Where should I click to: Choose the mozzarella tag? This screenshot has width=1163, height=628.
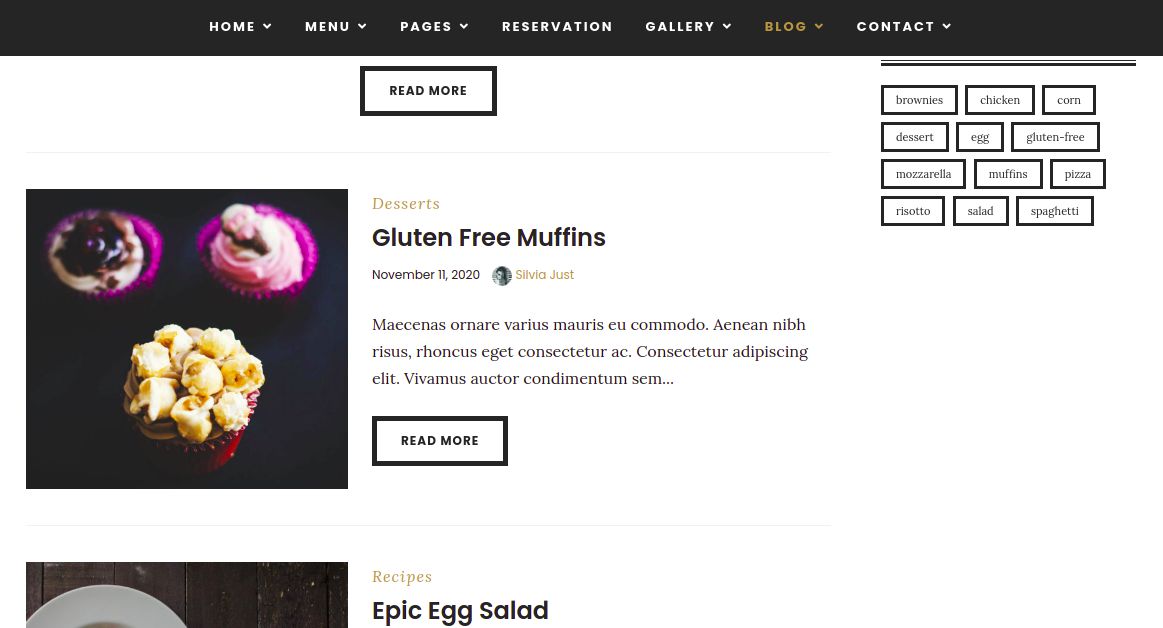pos(923,174)
